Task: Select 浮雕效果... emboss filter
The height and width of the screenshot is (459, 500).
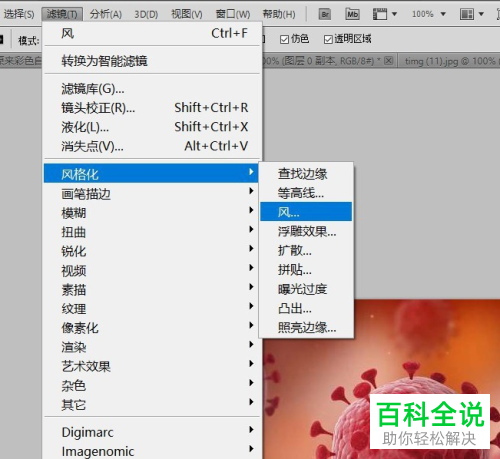Action: tap(306, 231)
